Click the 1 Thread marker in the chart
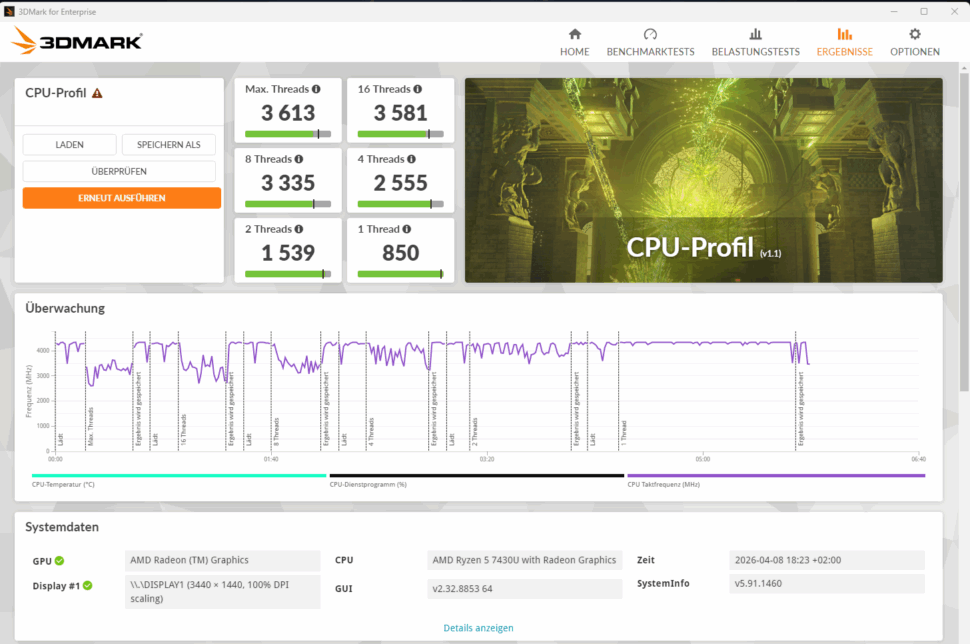970x644 pixels. tap(624, 433)
